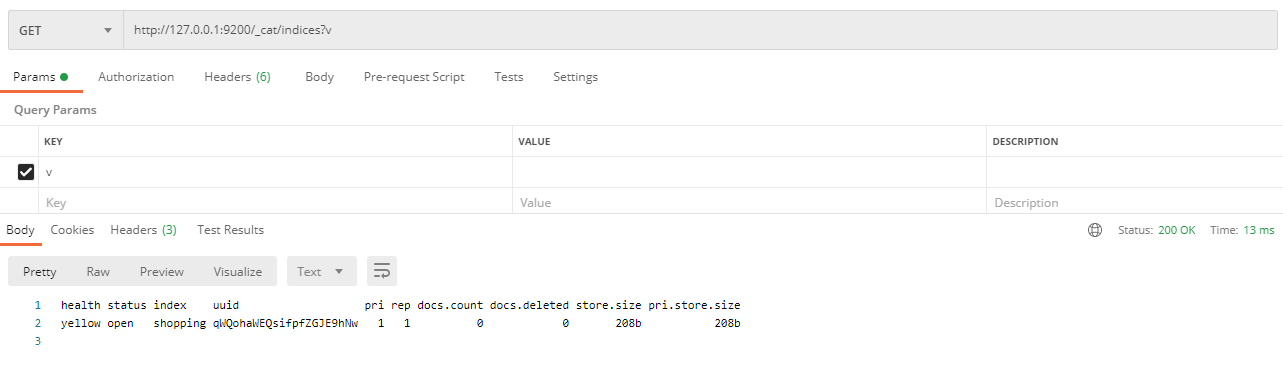
Task: Open the Settings tab
Action: [x=575, y=77]
